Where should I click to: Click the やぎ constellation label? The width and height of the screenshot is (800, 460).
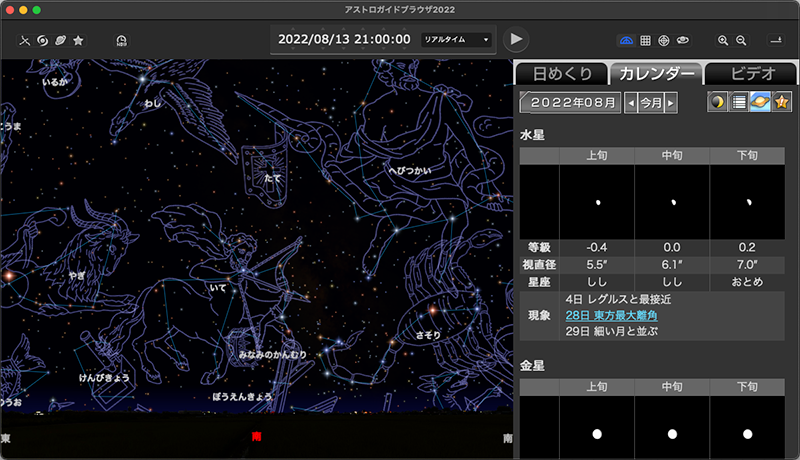(x=77, y=275)
